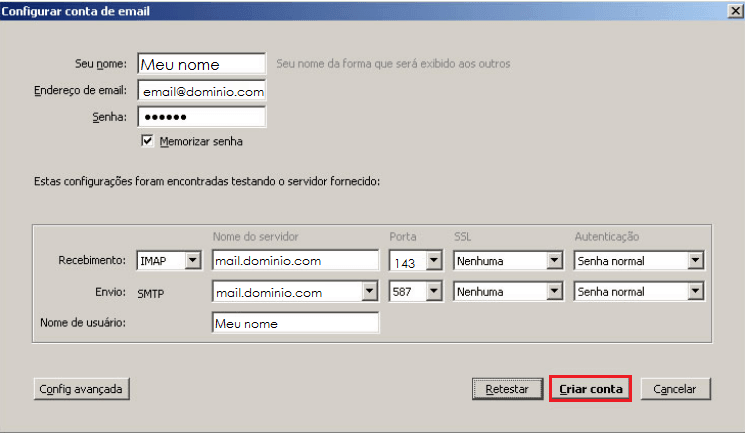Click the Criar conta button
Image resolution: width=745 pixels, height=433 pixels.
[590, 388]
